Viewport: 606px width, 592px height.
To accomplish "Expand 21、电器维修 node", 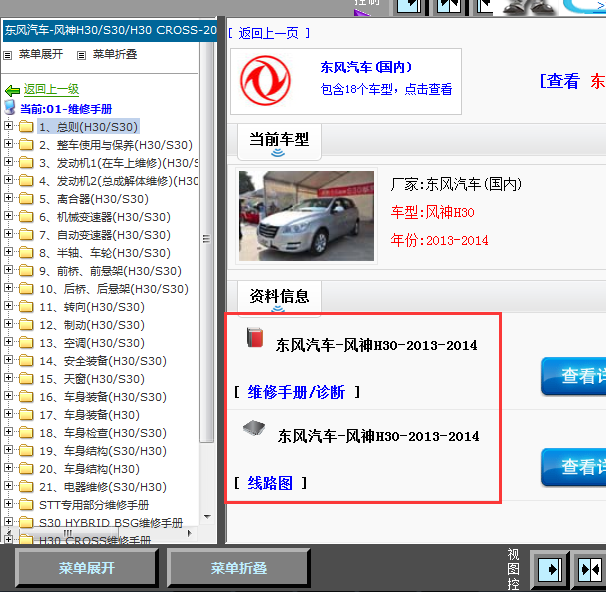I will pos(8,486).
